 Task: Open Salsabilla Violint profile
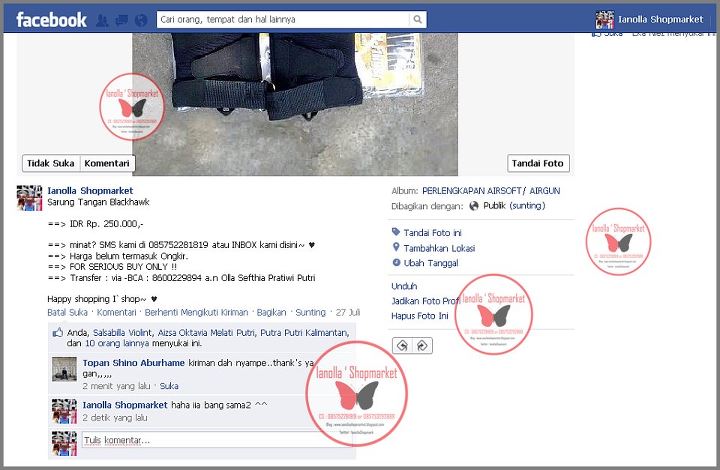point(122,333)
